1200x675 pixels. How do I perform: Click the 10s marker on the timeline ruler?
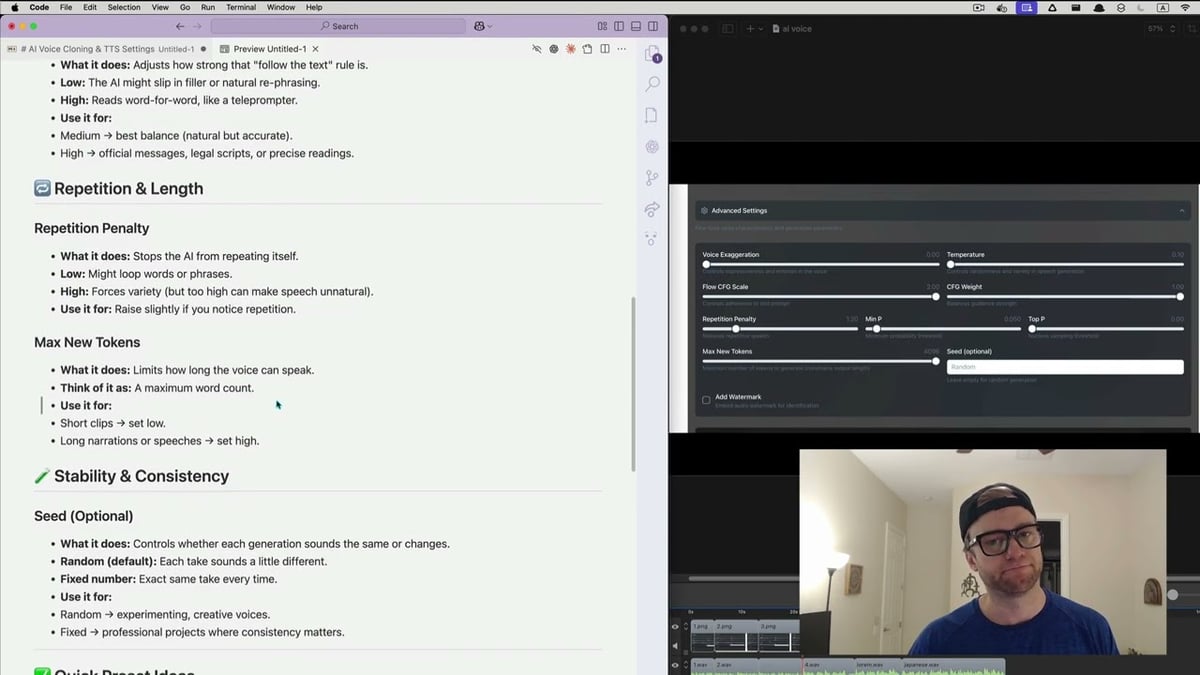point(742,611)
